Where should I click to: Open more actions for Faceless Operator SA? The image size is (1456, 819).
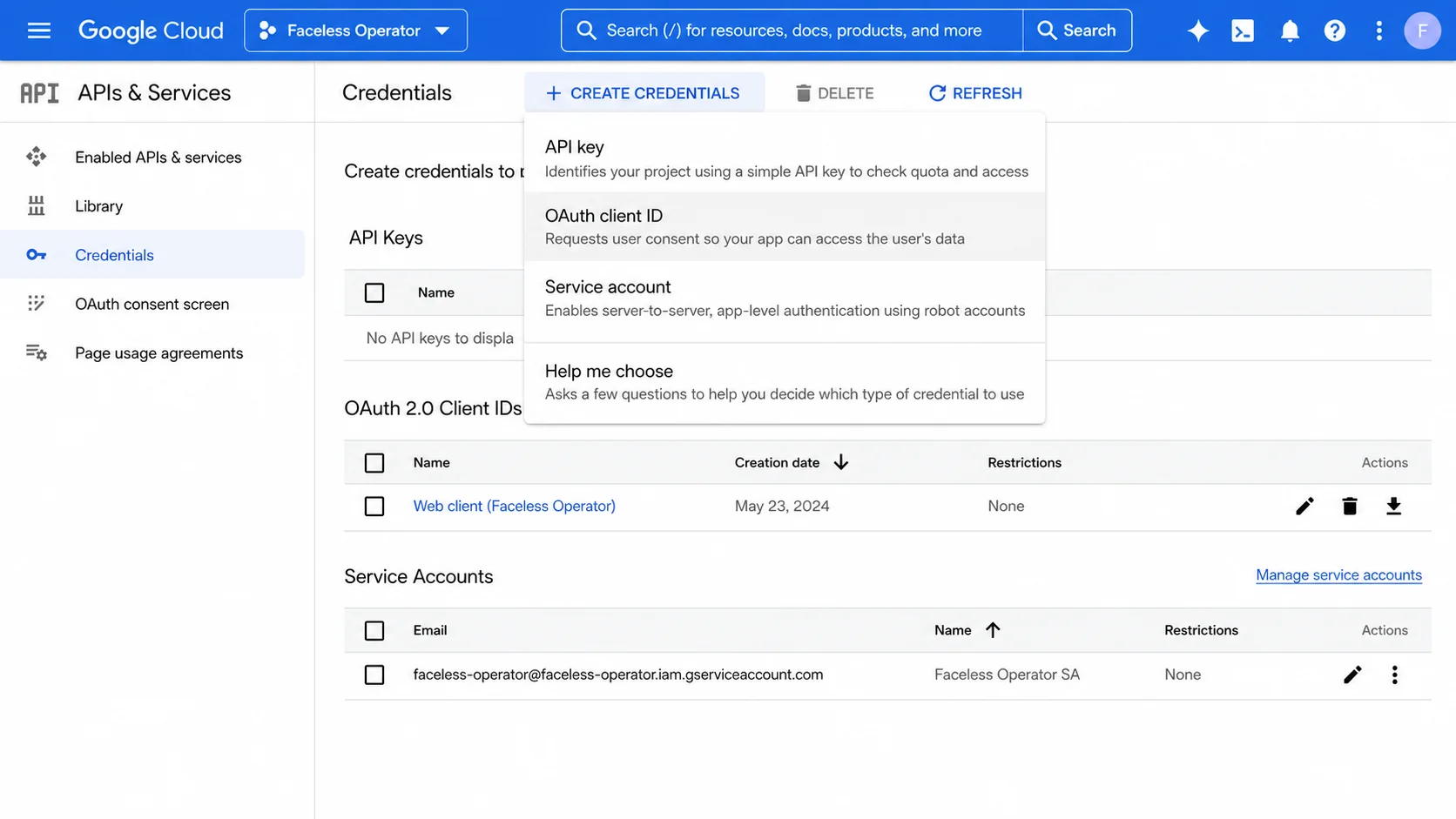(1394, 675)
